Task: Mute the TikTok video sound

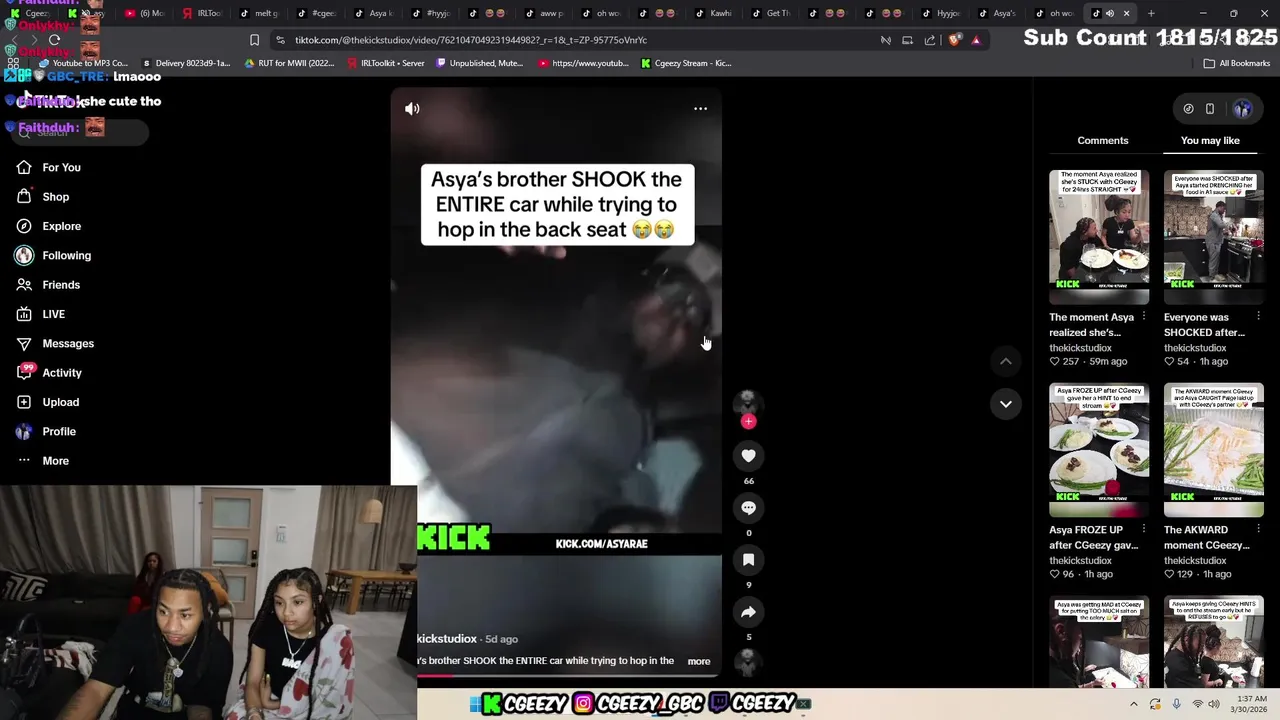Action: pos(412,108)
